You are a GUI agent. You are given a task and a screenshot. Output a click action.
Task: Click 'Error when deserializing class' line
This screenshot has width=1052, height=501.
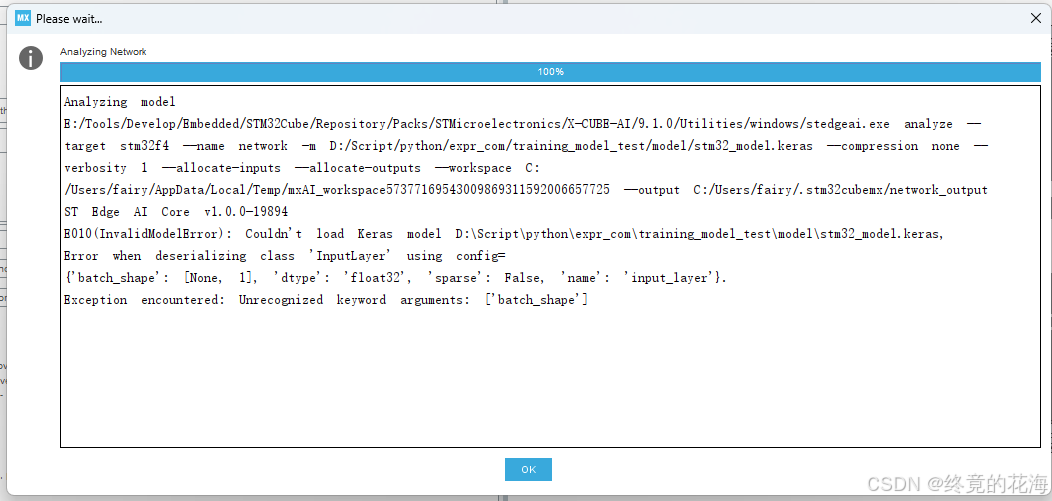click(x=284, y=256)
